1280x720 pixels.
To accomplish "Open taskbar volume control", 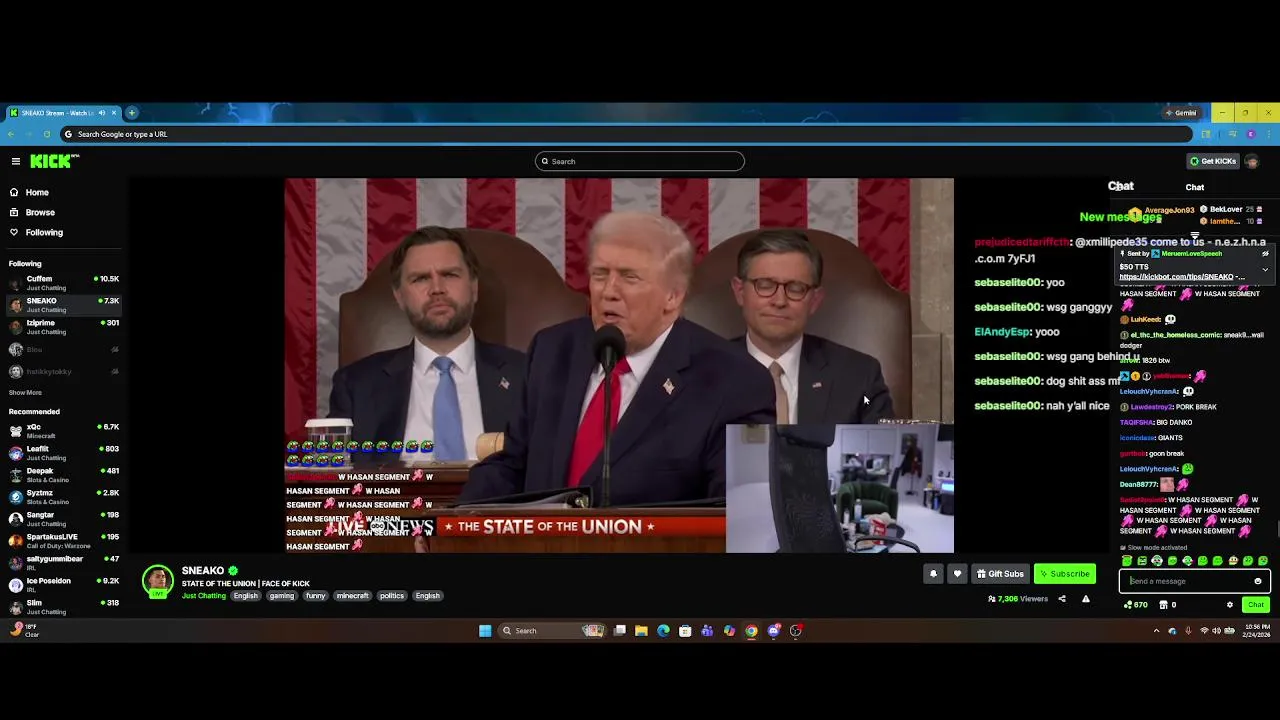I will pyautogui.click(x=1216, y=631).
